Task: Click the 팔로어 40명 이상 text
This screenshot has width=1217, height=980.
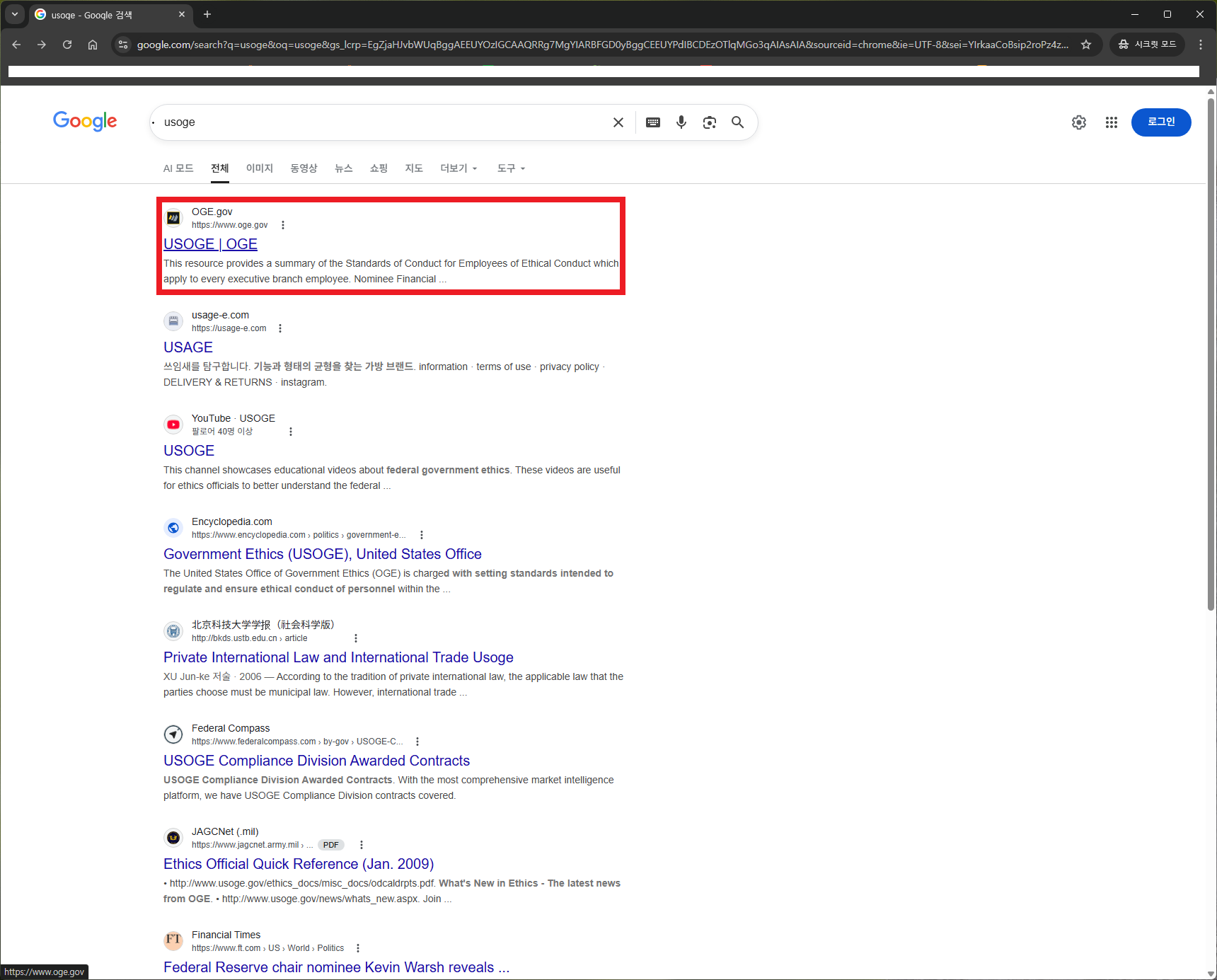Action: 222,432
